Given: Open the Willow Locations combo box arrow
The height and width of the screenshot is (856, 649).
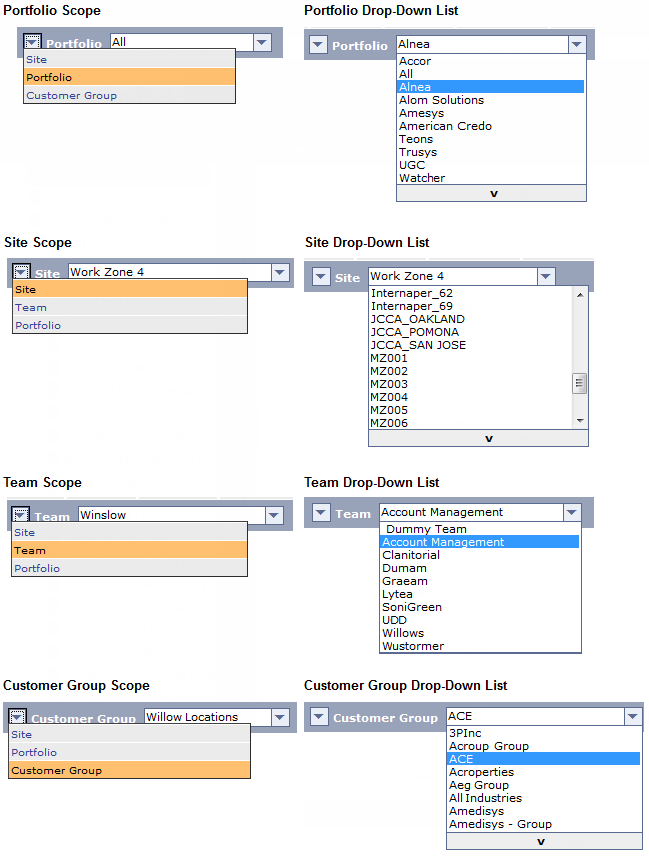Looking at the screenshot, I should 280,717.
